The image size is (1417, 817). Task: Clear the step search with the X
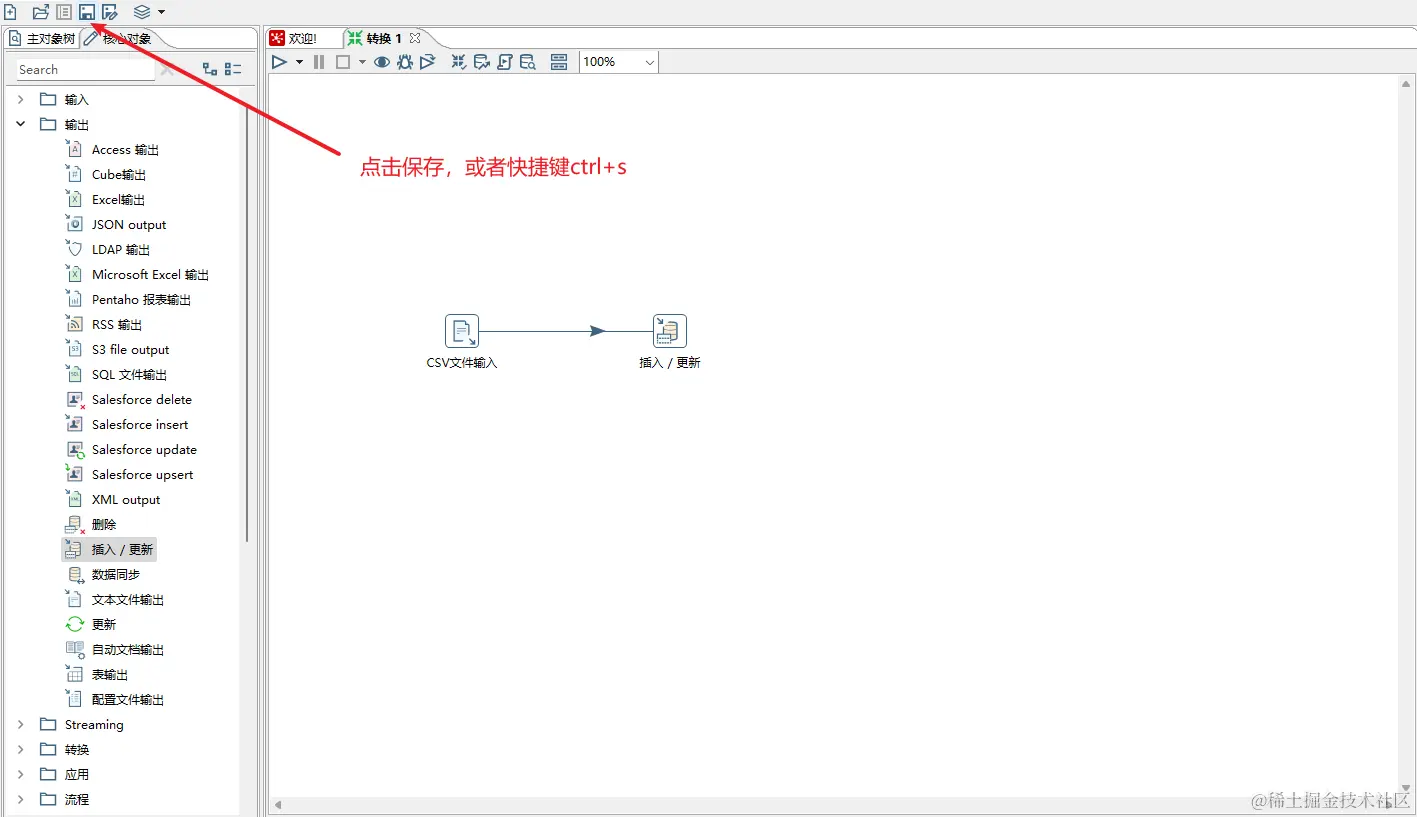(167, 70)
